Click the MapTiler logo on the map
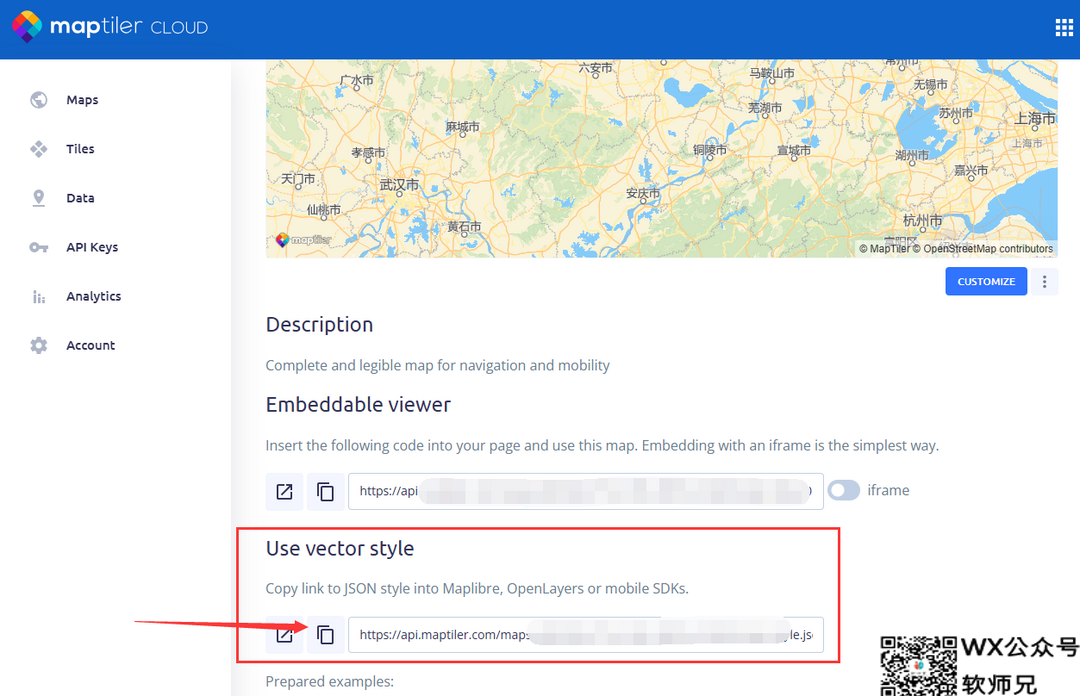Viewport: 1080px width, 696px height. (304, 240)
